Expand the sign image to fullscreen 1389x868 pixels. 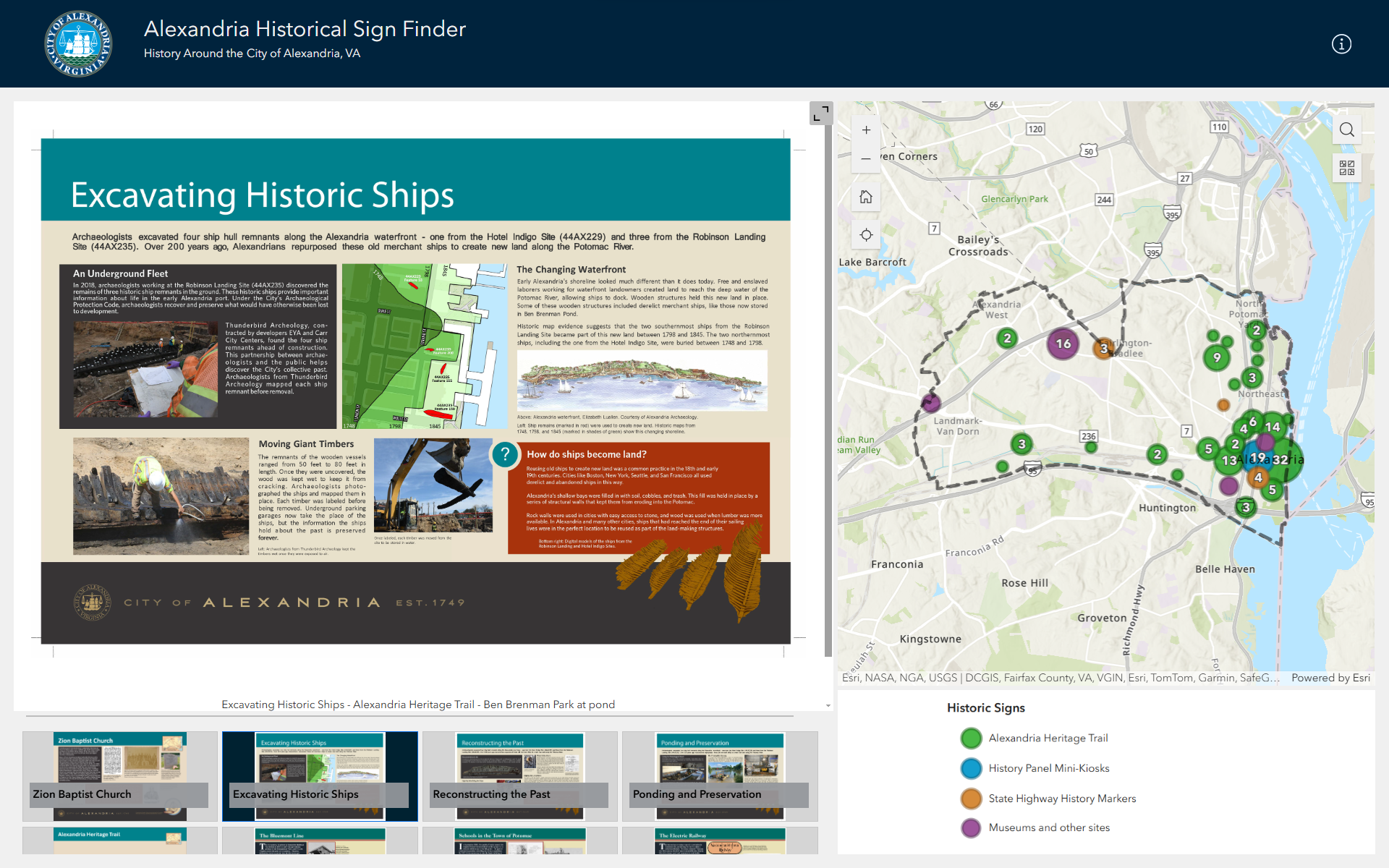click(x=820, y=114)
